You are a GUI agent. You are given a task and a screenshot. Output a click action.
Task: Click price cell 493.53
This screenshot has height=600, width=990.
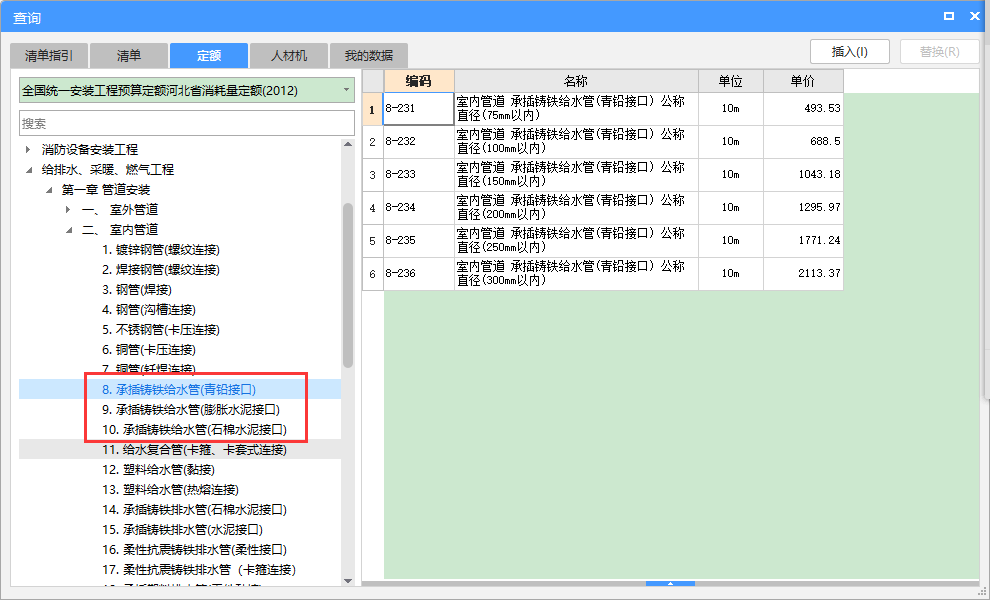pyautogui.click(x=803, y=109)
